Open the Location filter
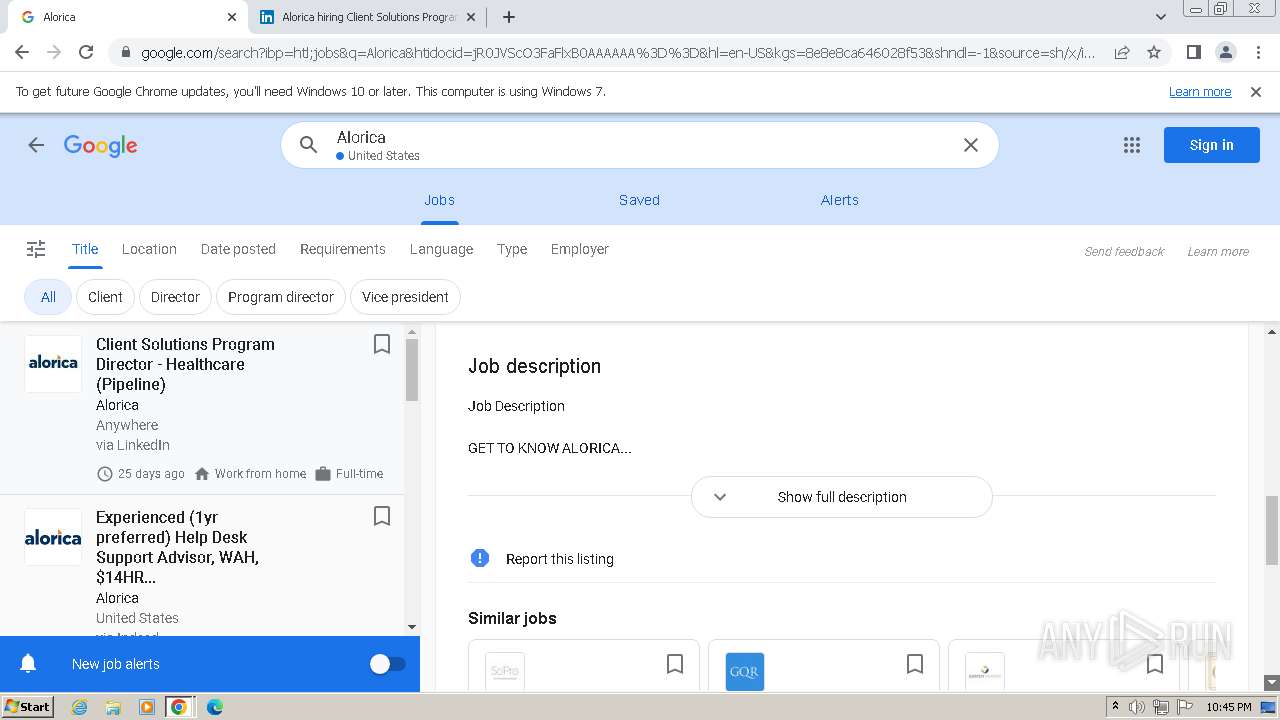This screenshot has width=1280, height=720. tap(149, 249)
